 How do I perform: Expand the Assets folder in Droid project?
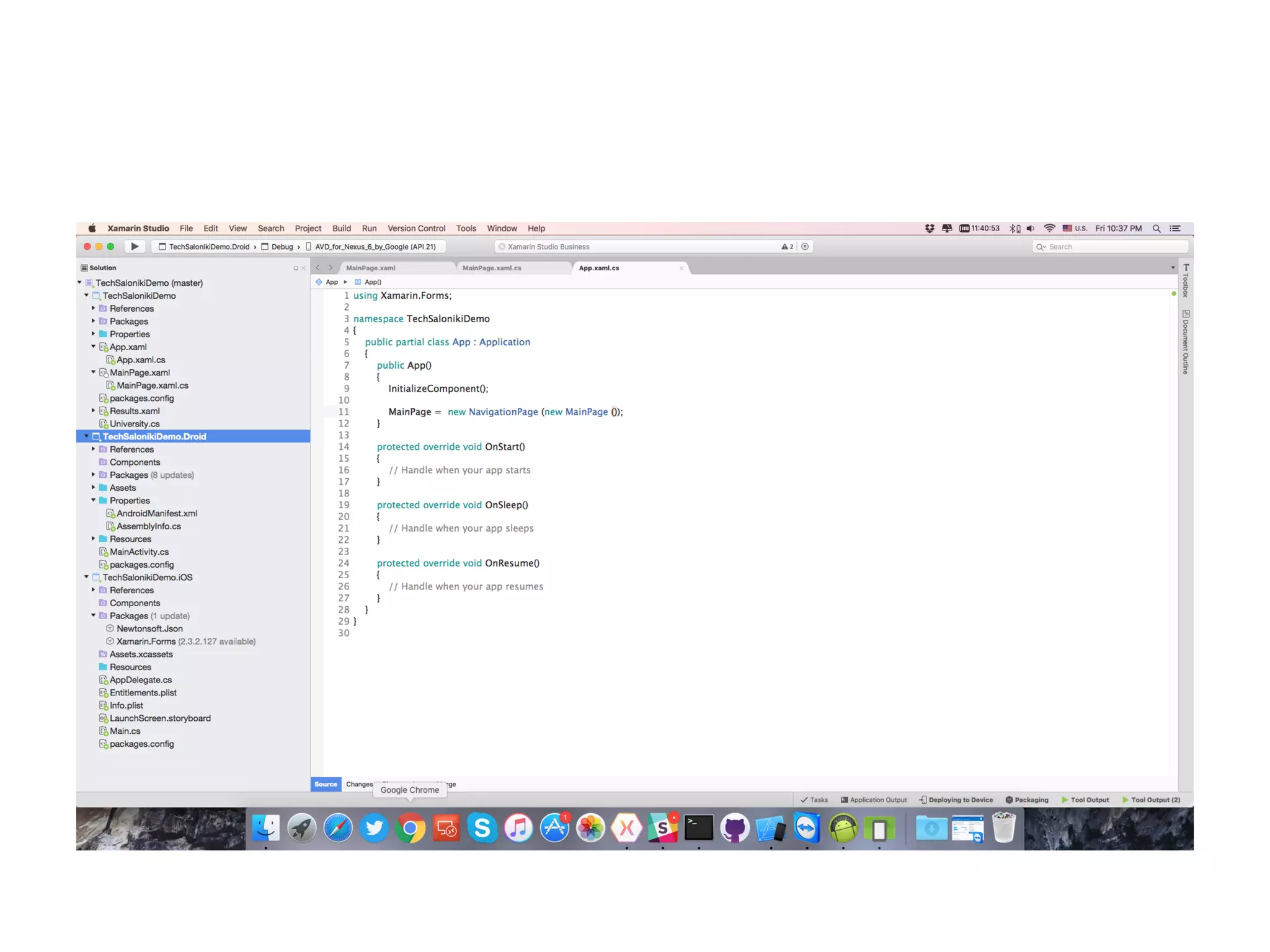(x=94, y=488)
